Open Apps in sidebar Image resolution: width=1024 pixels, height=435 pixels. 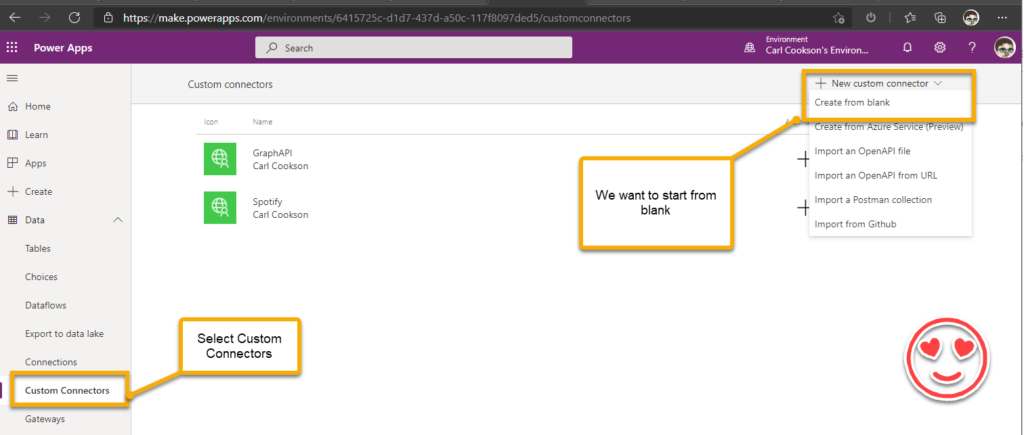35,163
